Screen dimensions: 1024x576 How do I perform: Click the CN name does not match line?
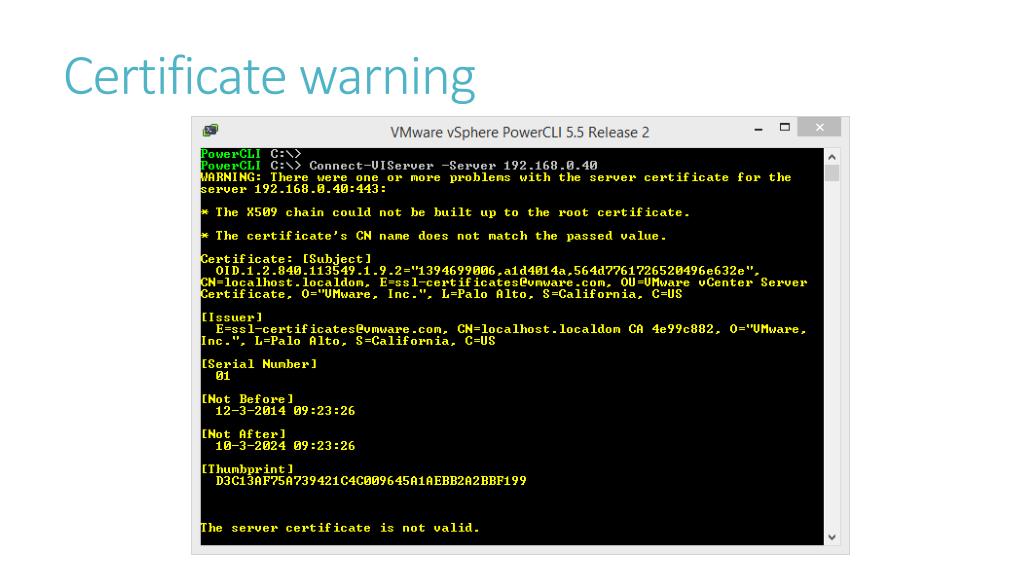tap(434, 236)
